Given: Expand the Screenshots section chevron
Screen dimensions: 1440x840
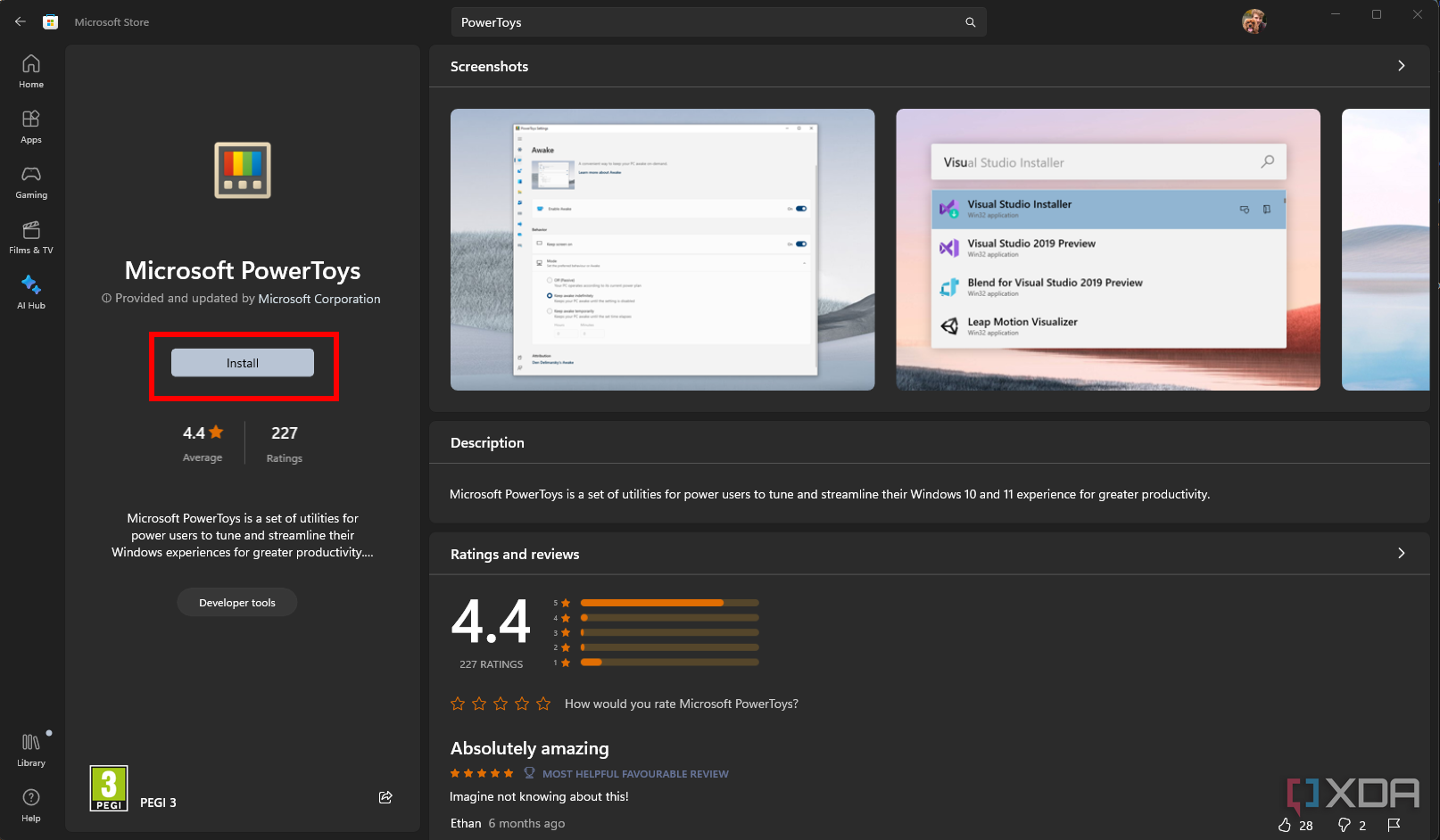Looking at the screenshot, I should coord(1402,66).
